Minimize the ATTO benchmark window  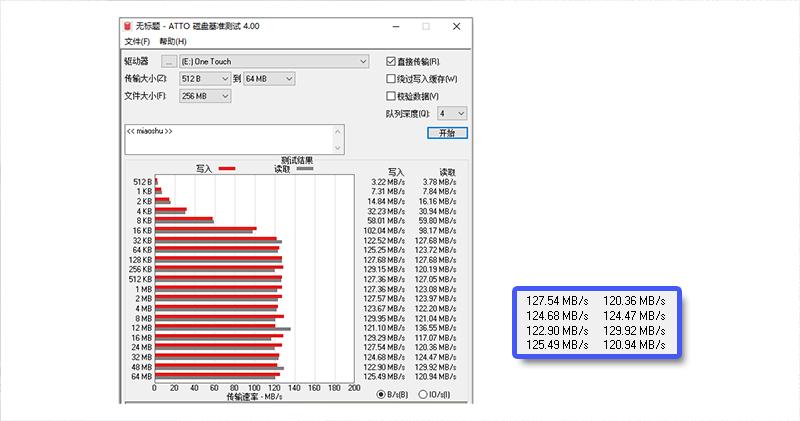(396, 27)
